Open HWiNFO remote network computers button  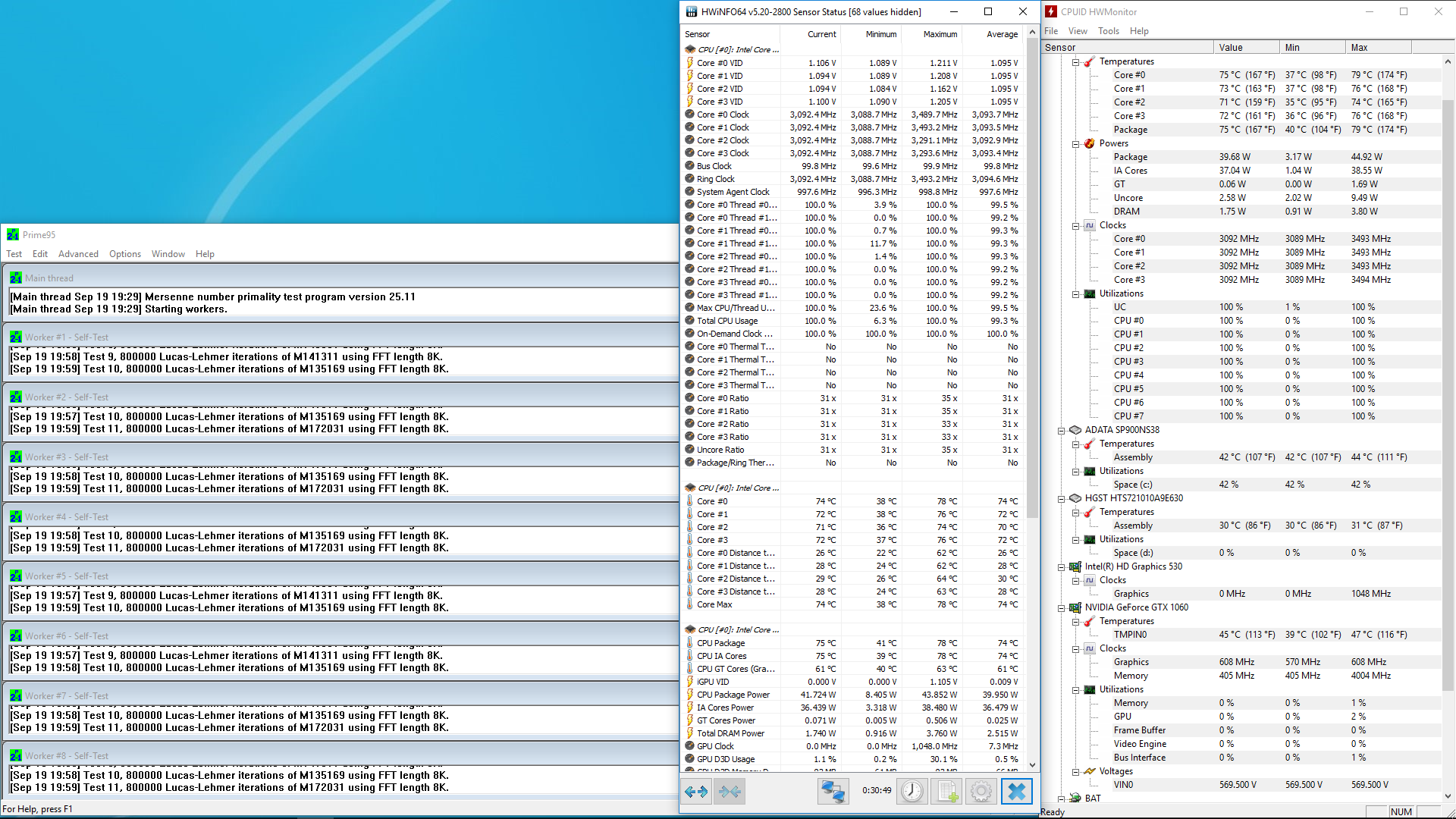(833, 792)
